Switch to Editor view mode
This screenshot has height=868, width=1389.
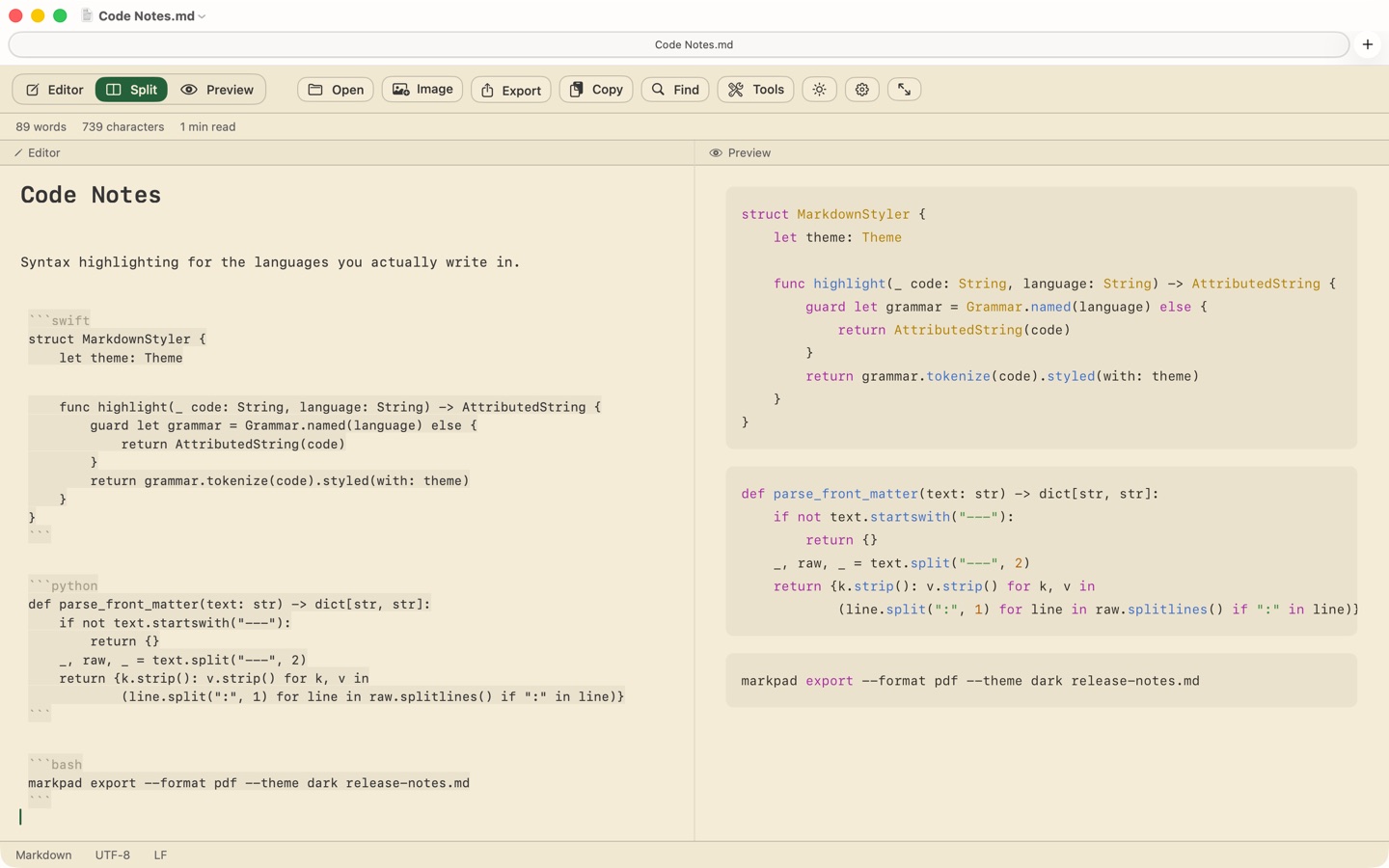(54, 90)
